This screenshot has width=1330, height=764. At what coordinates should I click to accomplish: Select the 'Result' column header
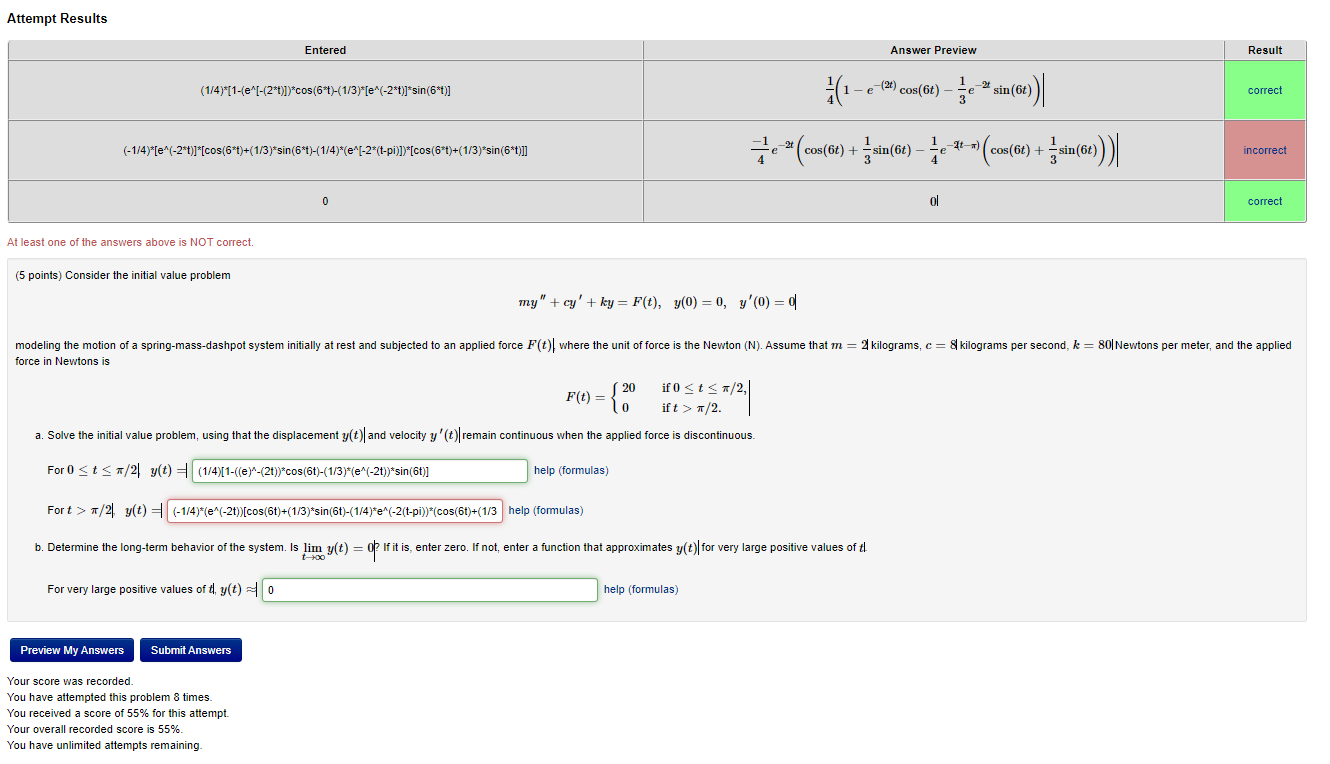click(1265, 50)
